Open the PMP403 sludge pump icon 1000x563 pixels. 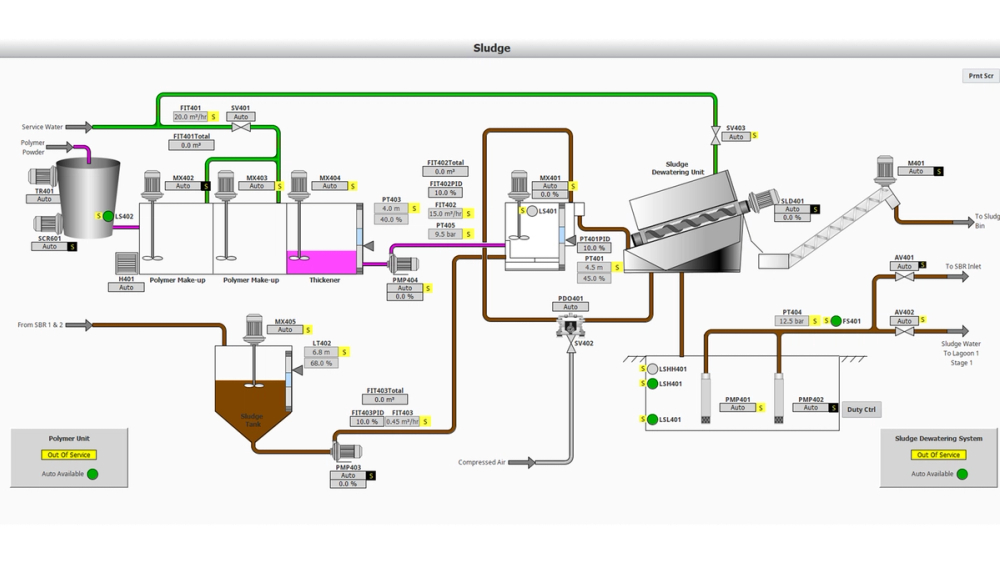tap(347, 452)
